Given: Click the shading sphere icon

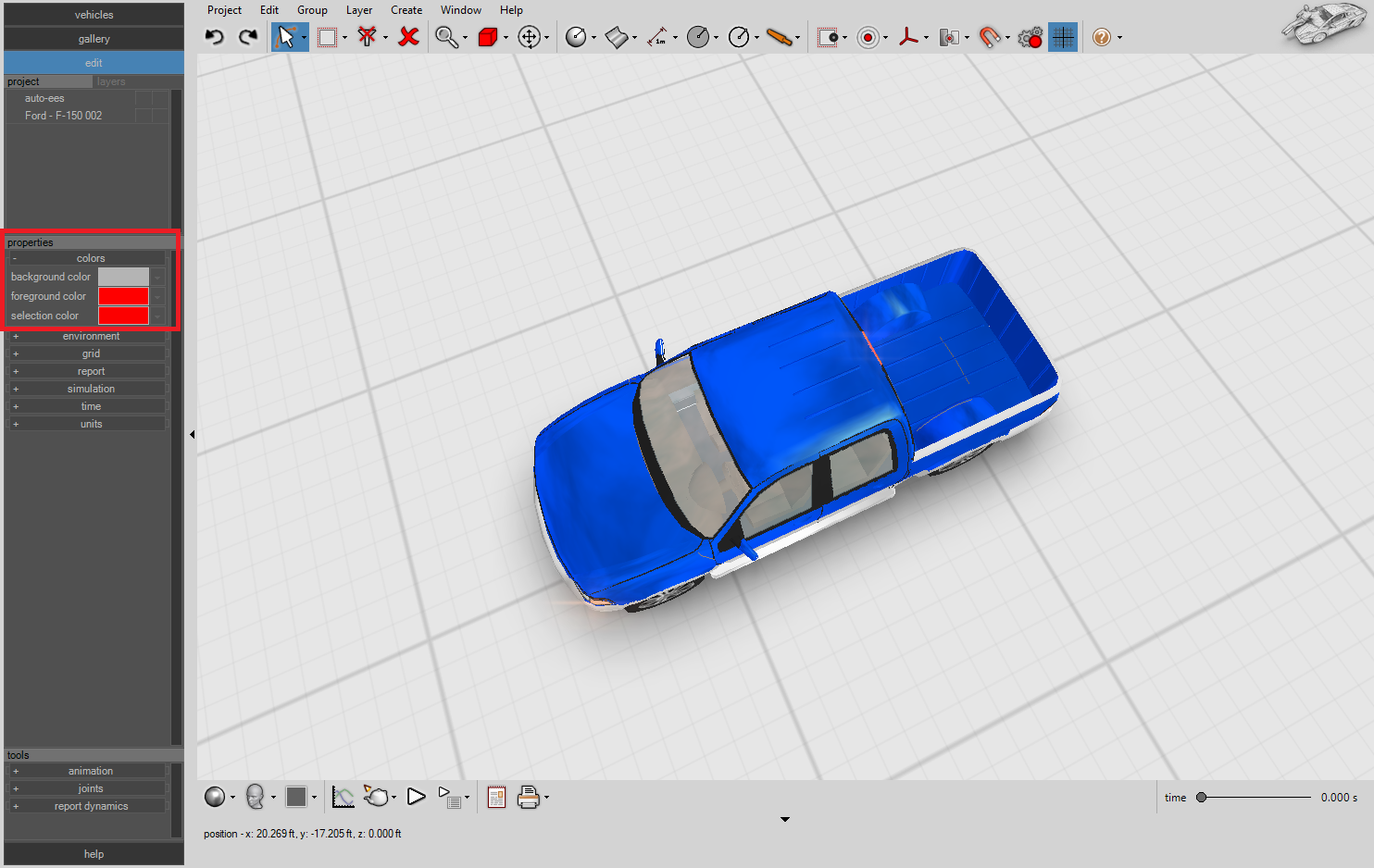Looking at the screenshot, I should (215, 797).
